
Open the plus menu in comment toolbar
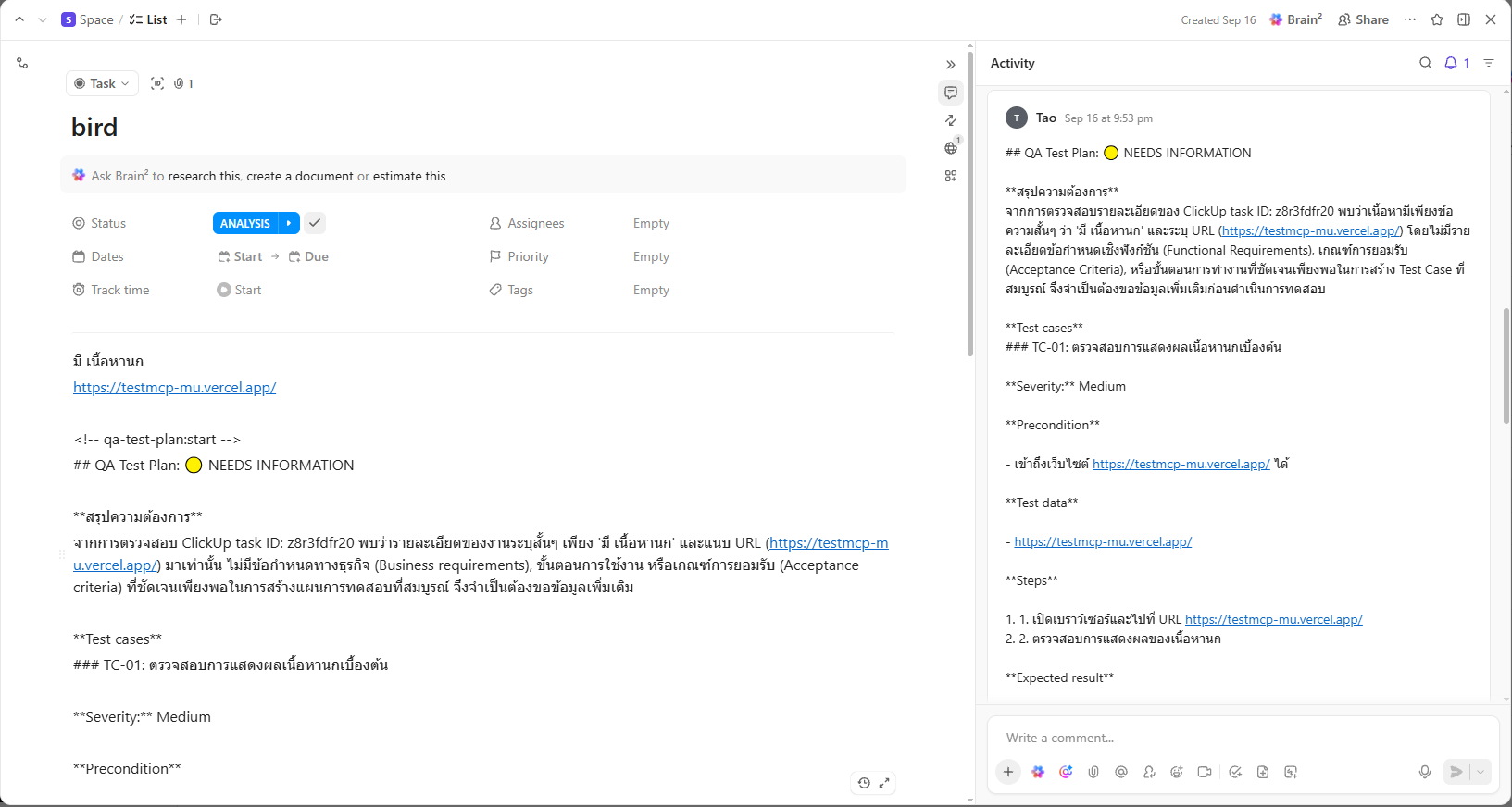(x=1008, y=772)
